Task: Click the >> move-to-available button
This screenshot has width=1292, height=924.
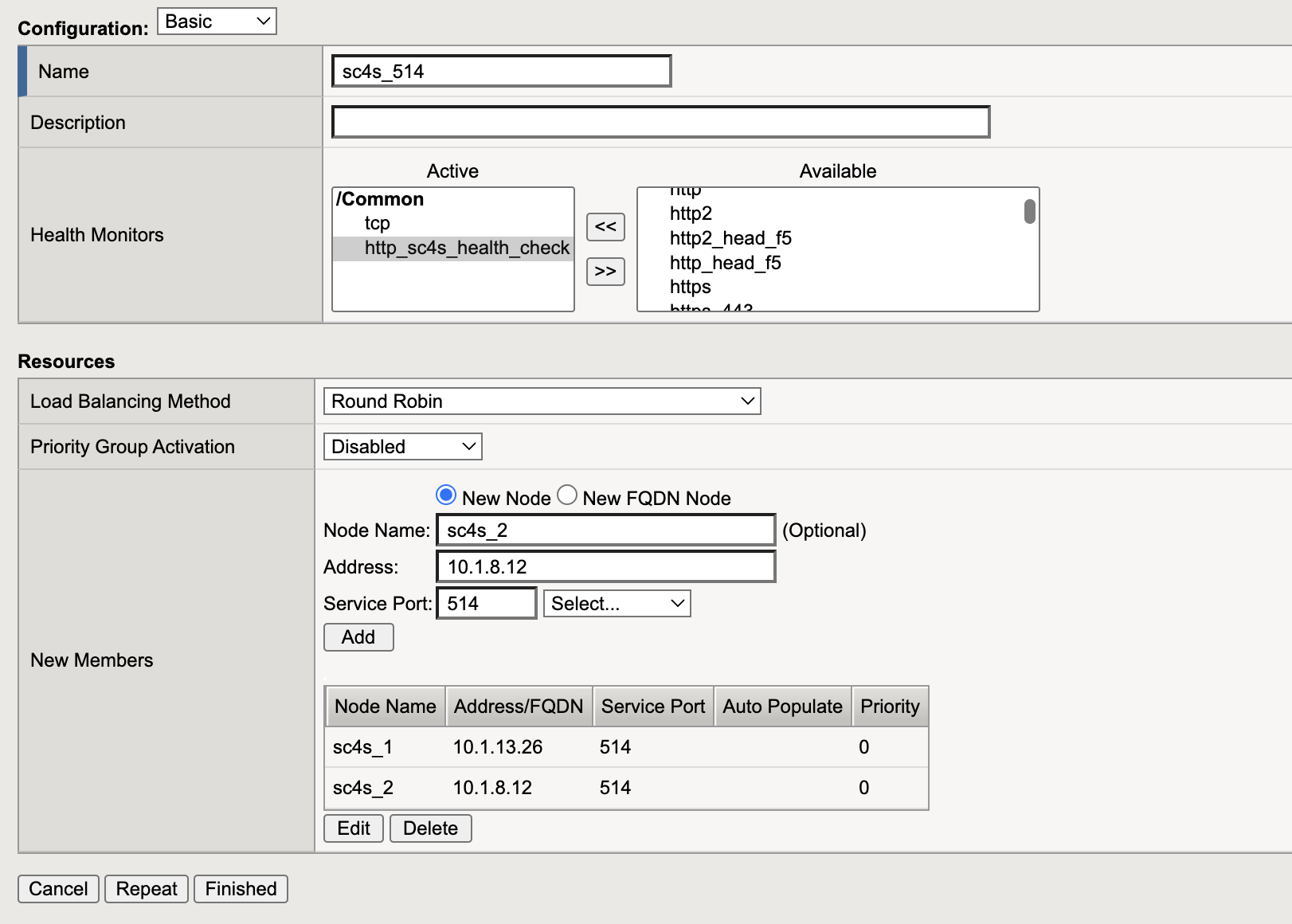Action: (x=605, y=272)
